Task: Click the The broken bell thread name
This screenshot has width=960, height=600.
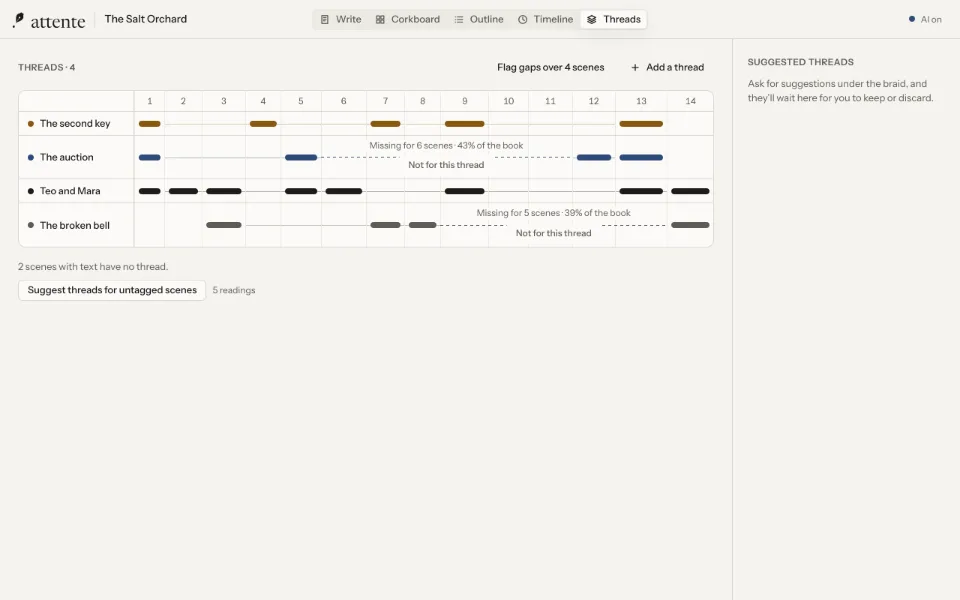Action: (75, 225)
